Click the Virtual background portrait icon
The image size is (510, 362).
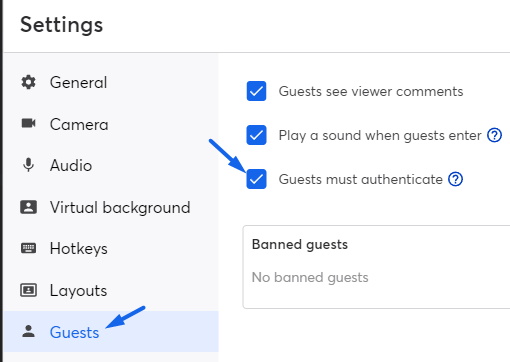(x=28, y=207)
